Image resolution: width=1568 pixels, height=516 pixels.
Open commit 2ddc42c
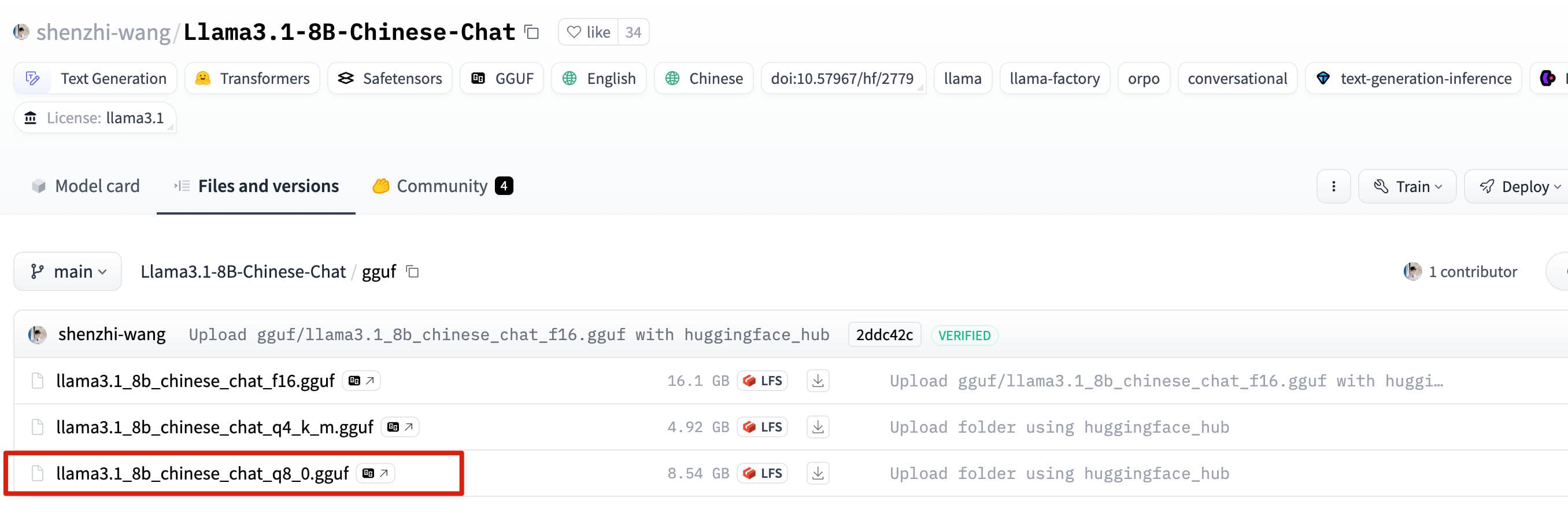(x=884, y=335)
